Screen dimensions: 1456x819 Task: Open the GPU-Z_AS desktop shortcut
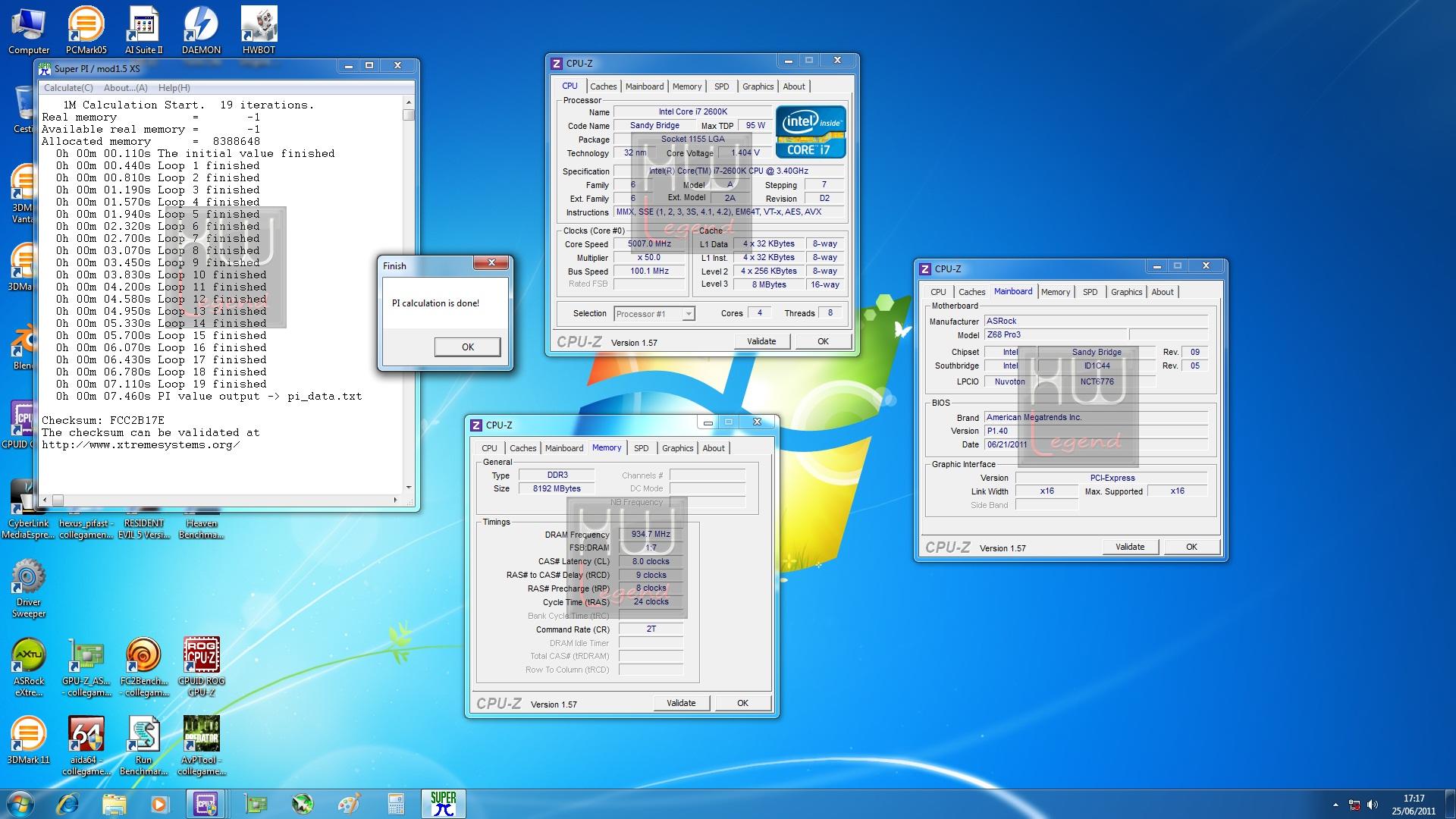86,667
